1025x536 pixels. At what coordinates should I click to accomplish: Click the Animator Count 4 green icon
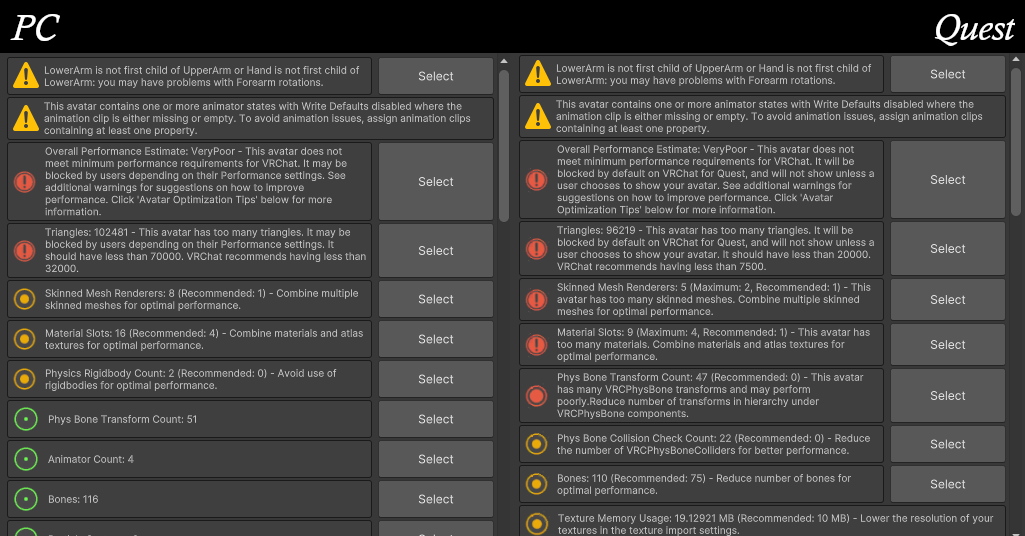click(26, 459)
